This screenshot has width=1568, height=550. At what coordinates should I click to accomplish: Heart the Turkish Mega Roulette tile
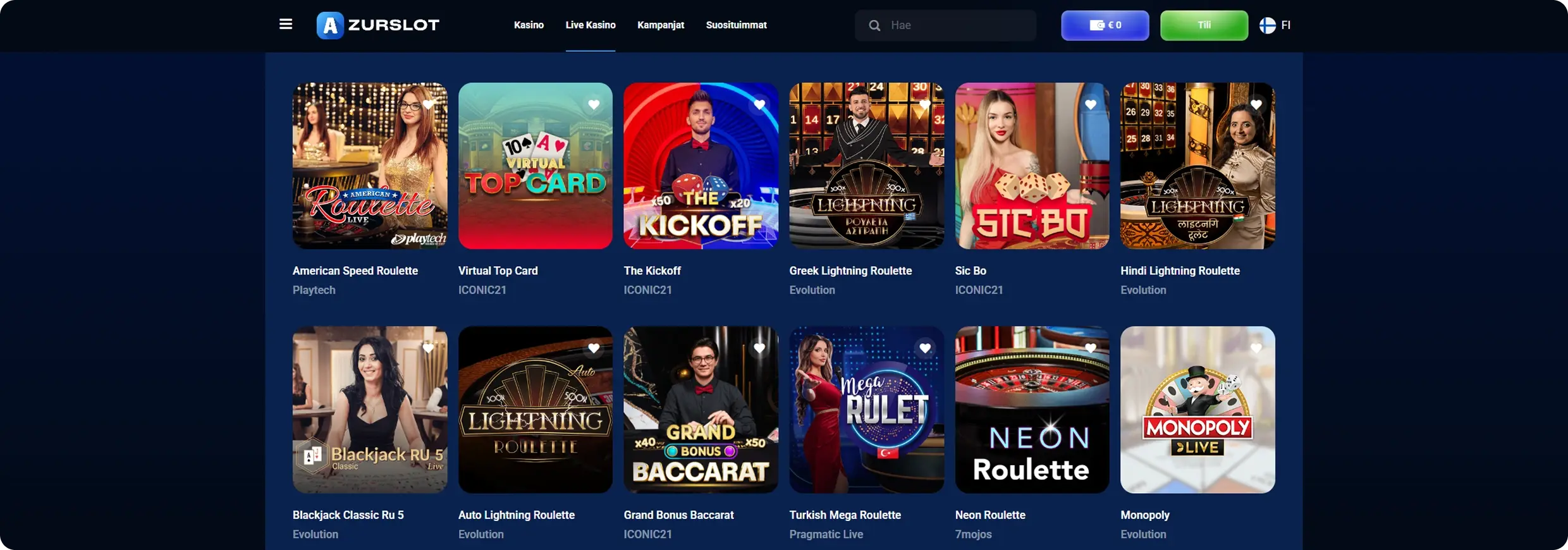point(925,348)
